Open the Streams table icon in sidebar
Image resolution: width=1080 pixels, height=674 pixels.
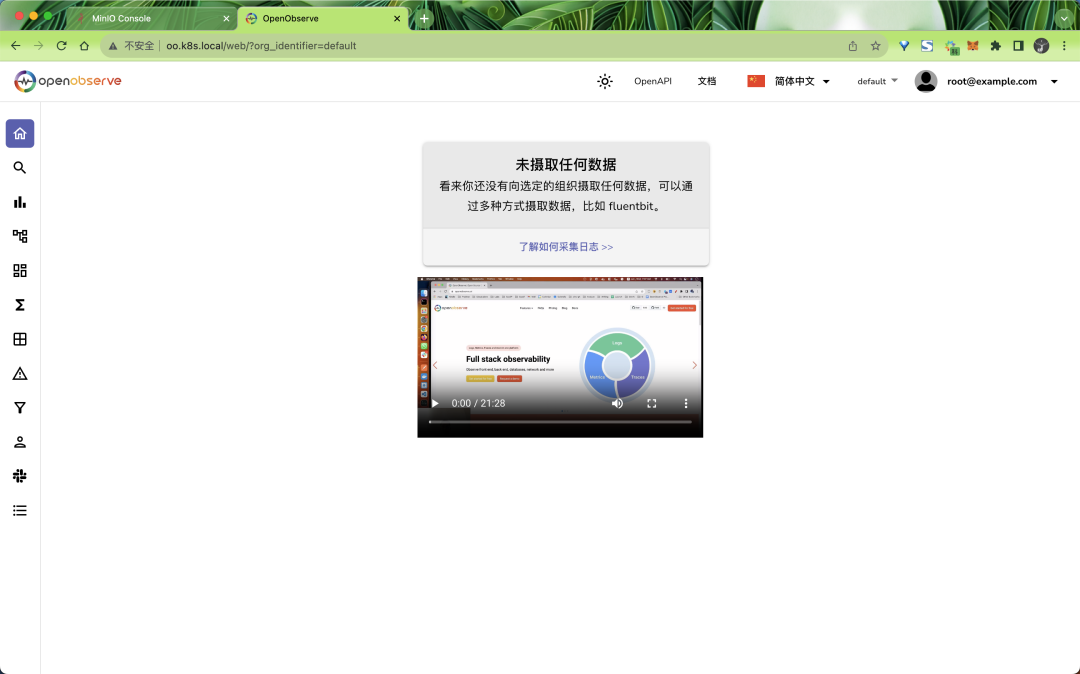click(x=20, y=339)
